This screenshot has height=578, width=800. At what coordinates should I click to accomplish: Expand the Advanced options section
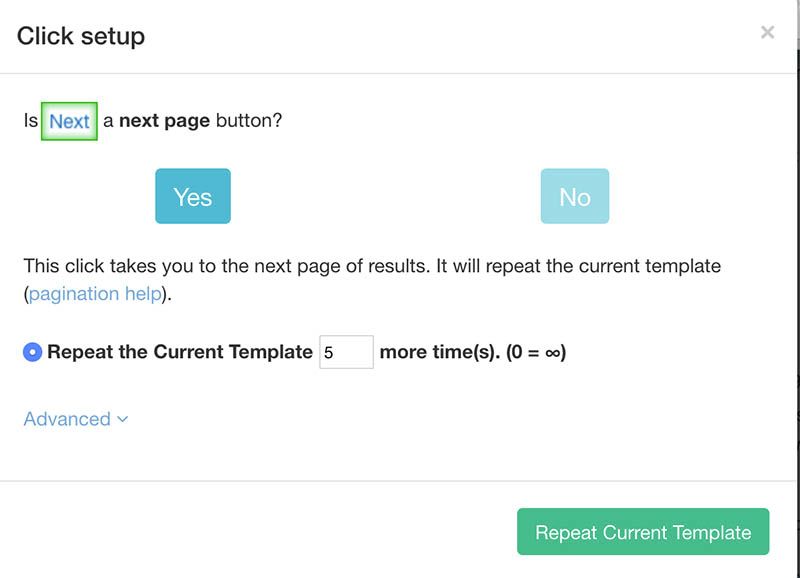(x=76, y=419)
